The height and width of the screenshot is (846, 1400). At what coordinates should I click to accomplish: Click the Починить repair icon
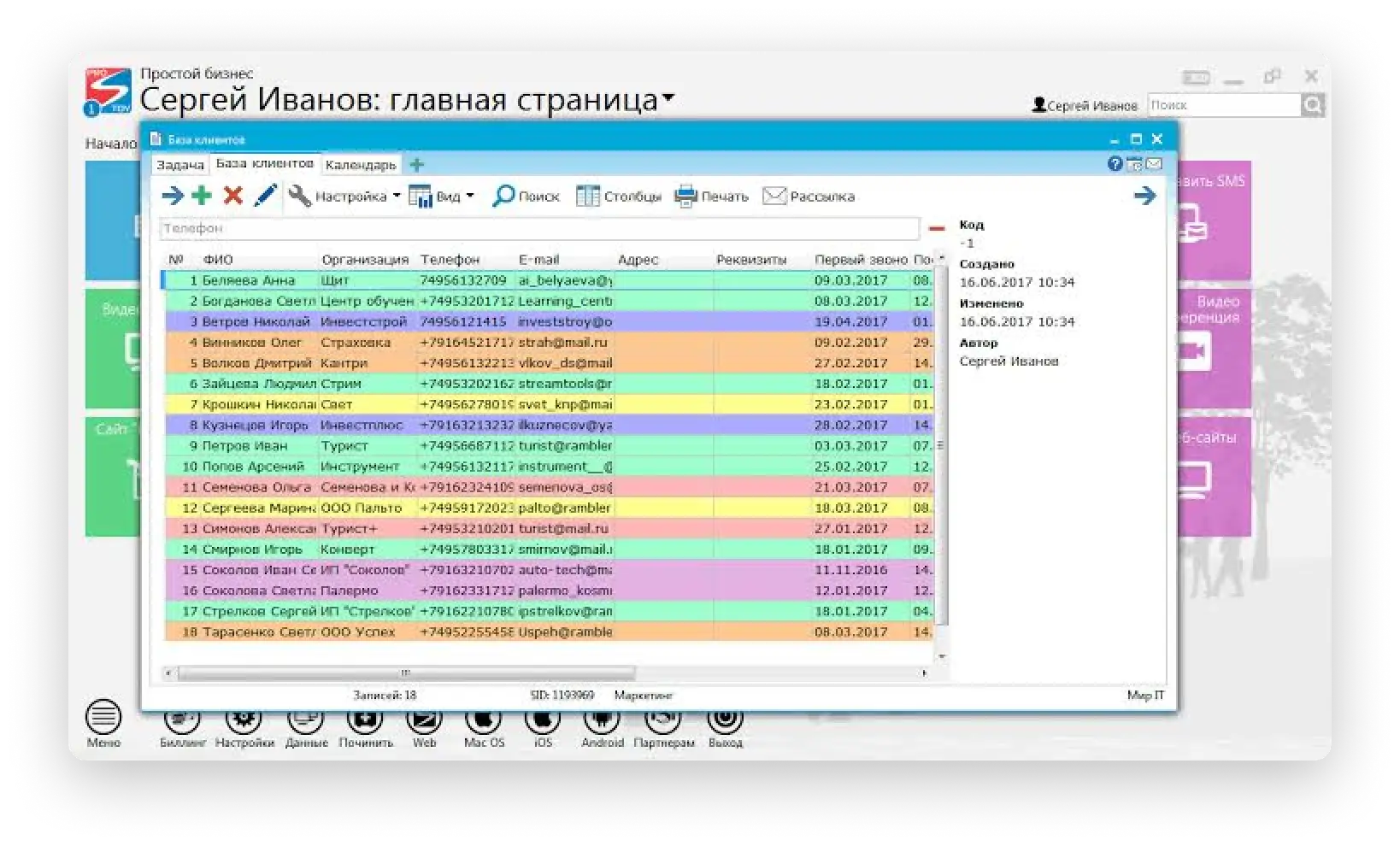click(365, 723)
